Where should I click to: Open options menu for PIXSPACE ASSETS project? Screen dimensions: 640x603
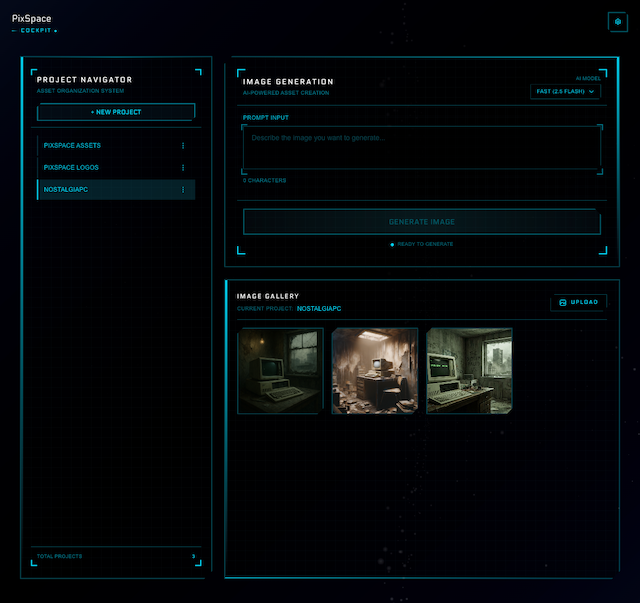click(x=183, y=146)
